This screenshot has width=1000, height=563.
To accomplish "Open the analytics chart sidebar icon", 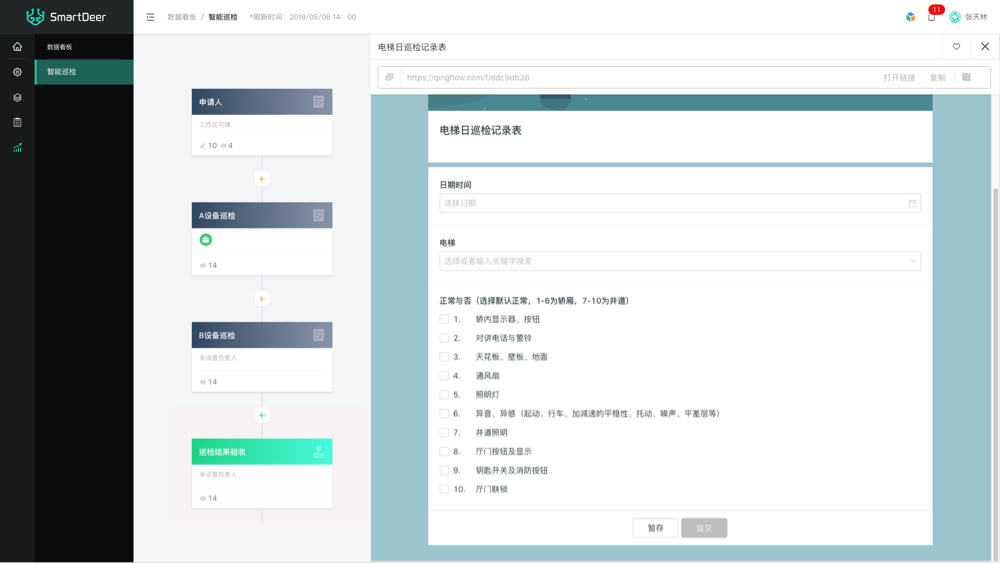I will point(17,148).
